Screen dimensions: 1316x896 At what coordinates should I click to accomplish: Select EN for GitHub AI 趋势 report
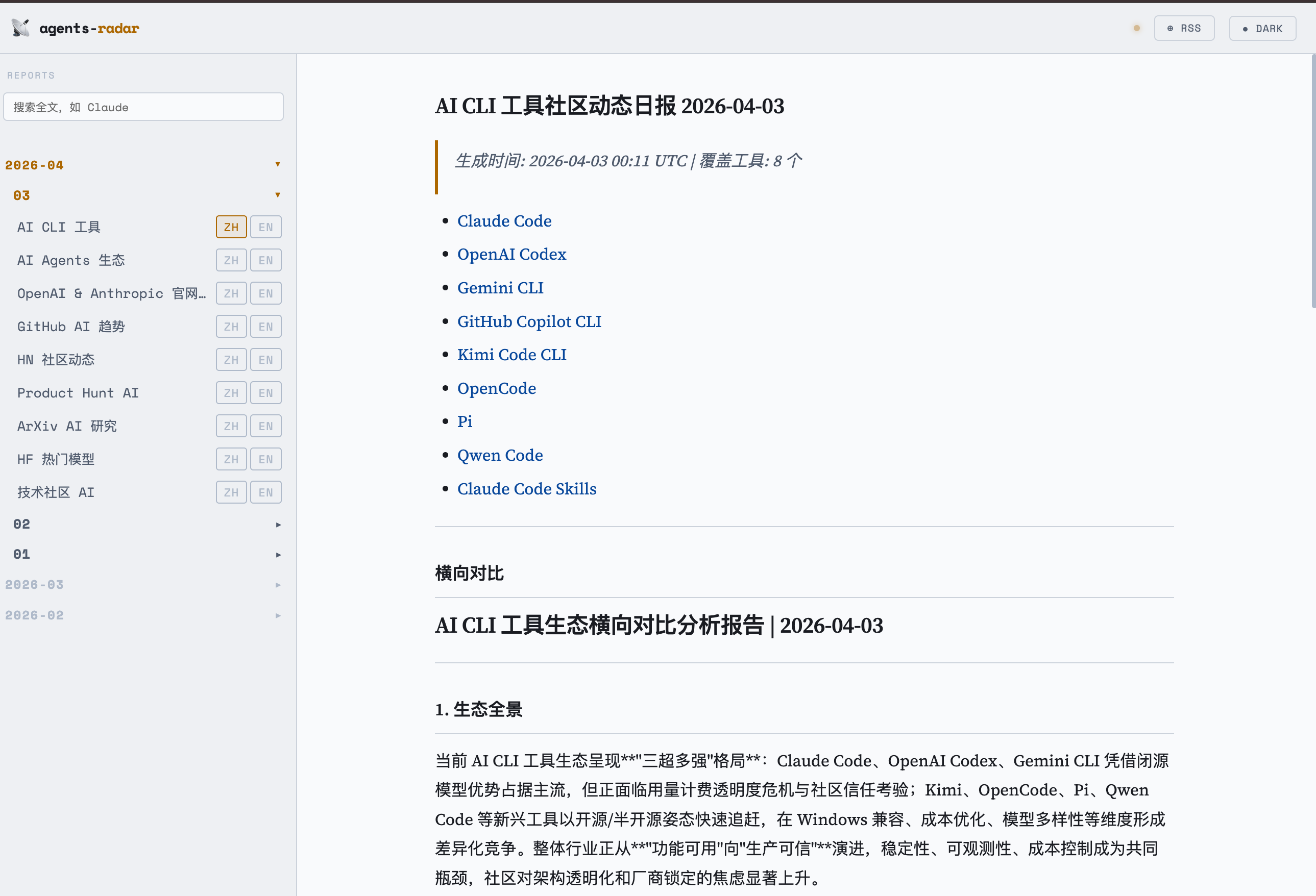tap(265, 327)
